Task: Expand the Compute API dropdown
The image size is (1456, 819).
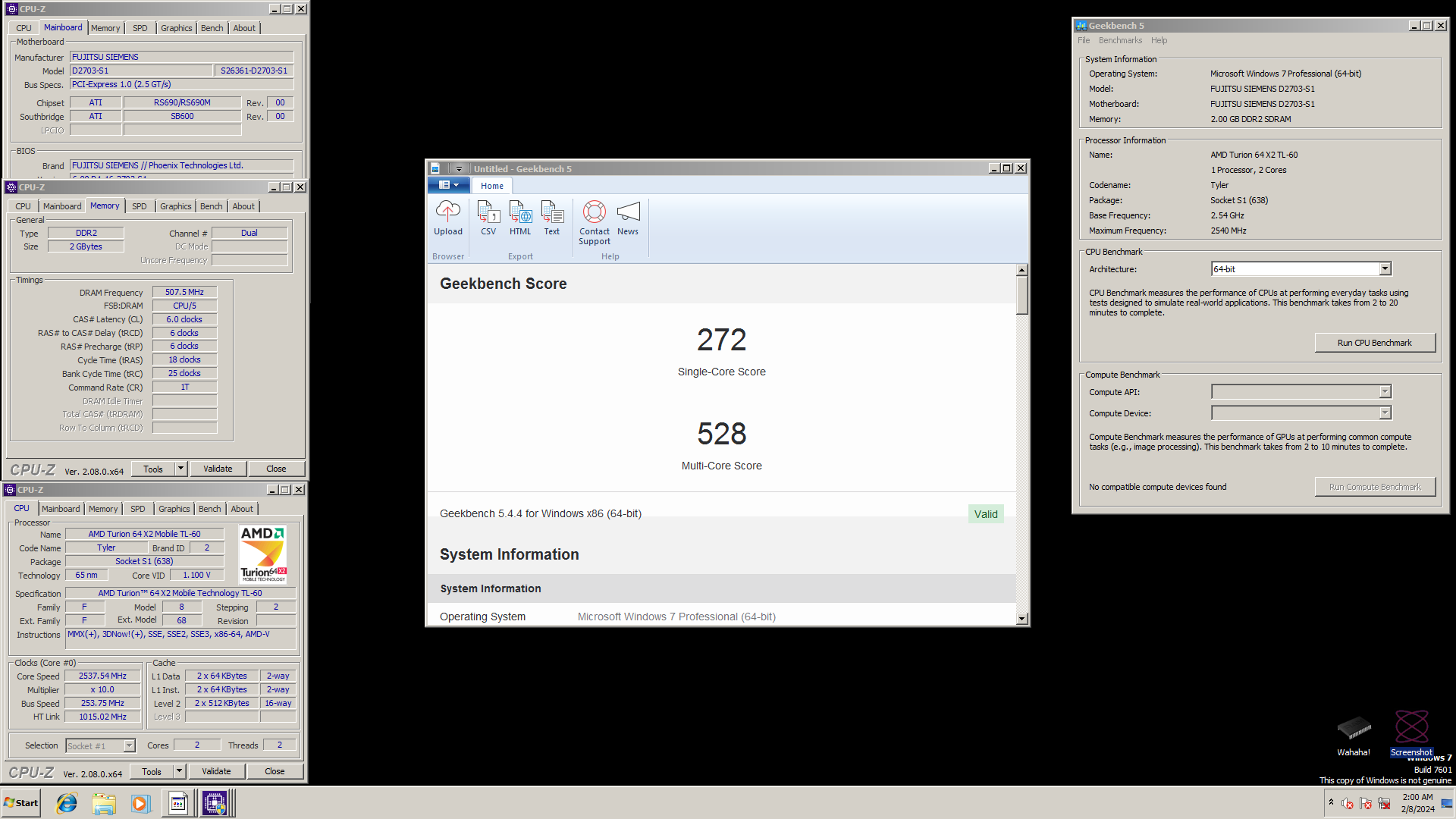Action: [1385, 391]
